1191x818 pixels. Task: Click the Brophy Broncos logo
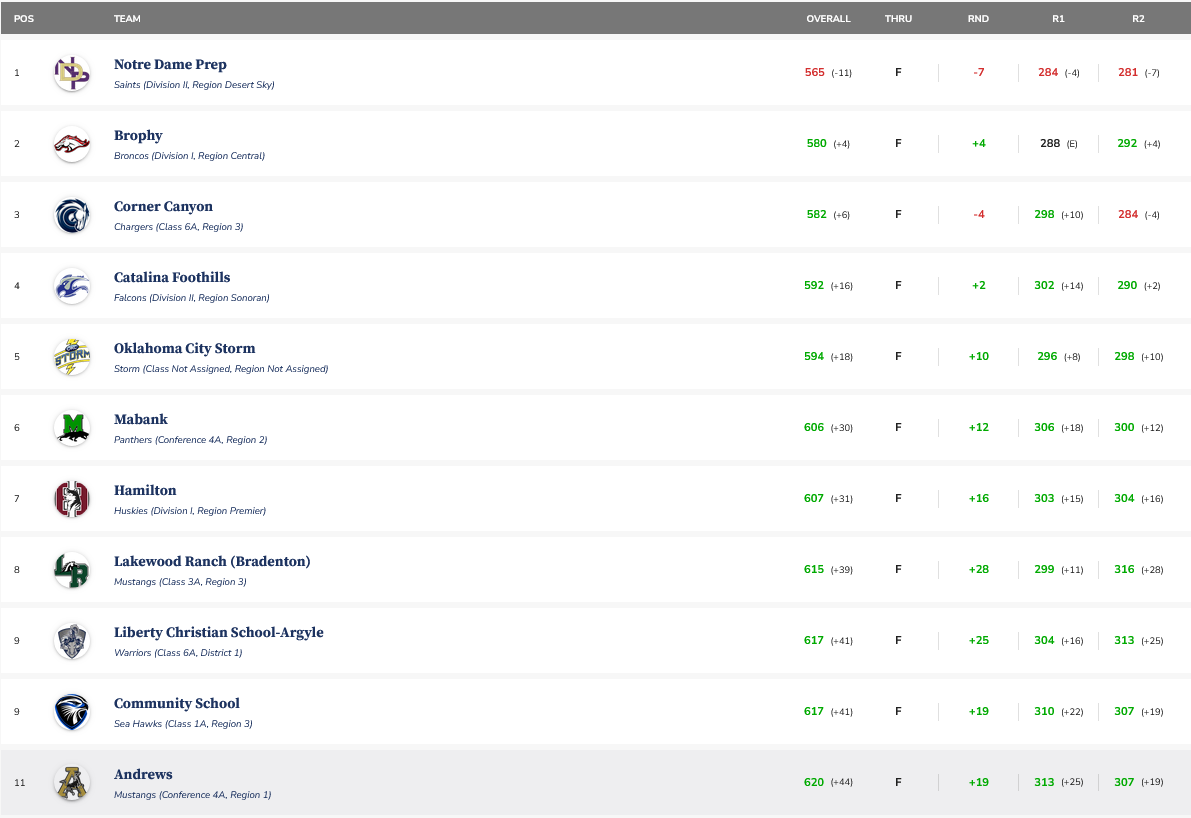coord(72,144)
